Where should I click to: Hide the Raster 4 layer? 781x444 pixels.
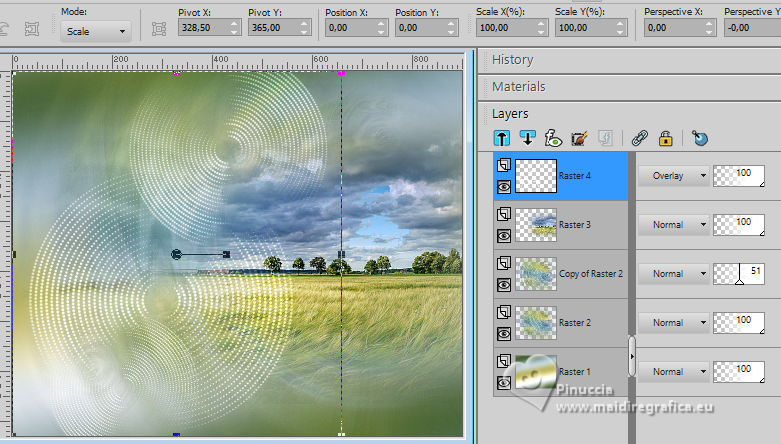[504, 187]
